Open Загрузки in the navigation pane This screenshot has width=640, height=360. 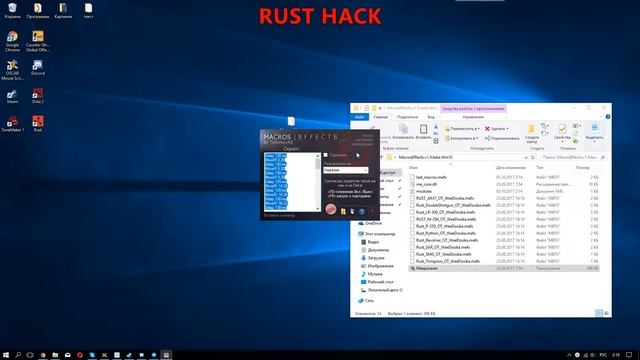point(372,258)
